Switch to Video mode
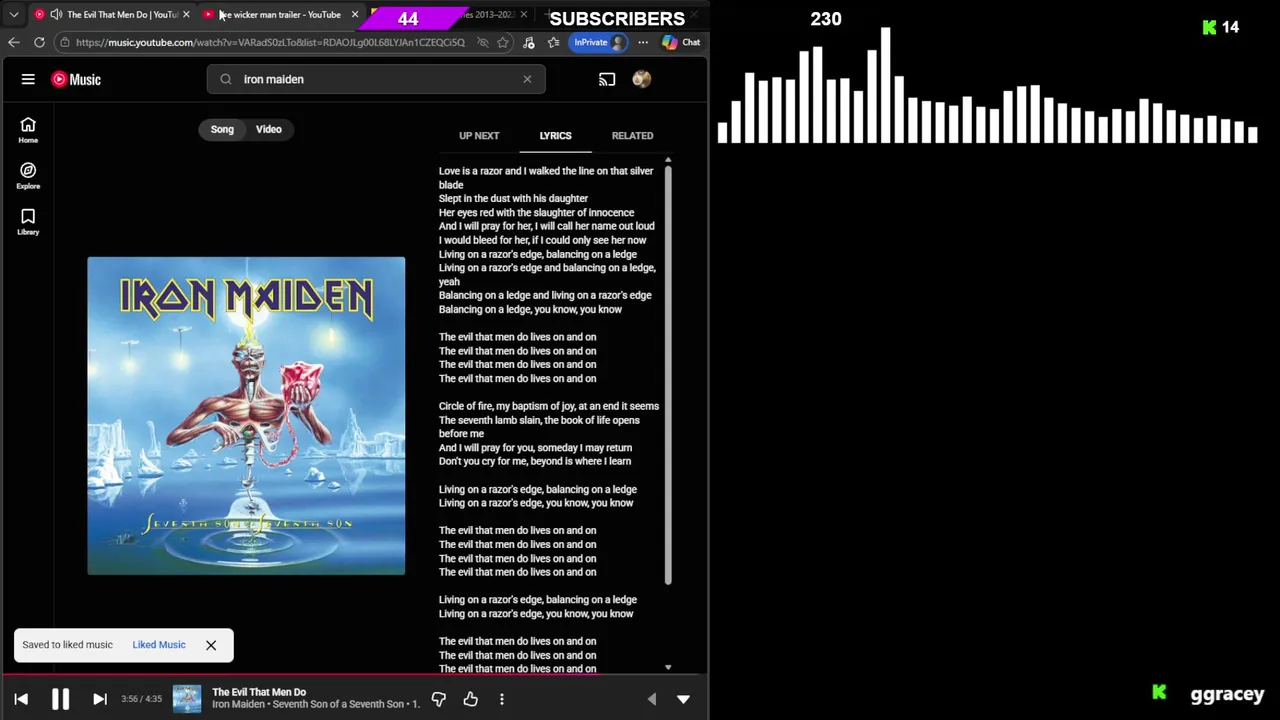 [x=268, y=129]
